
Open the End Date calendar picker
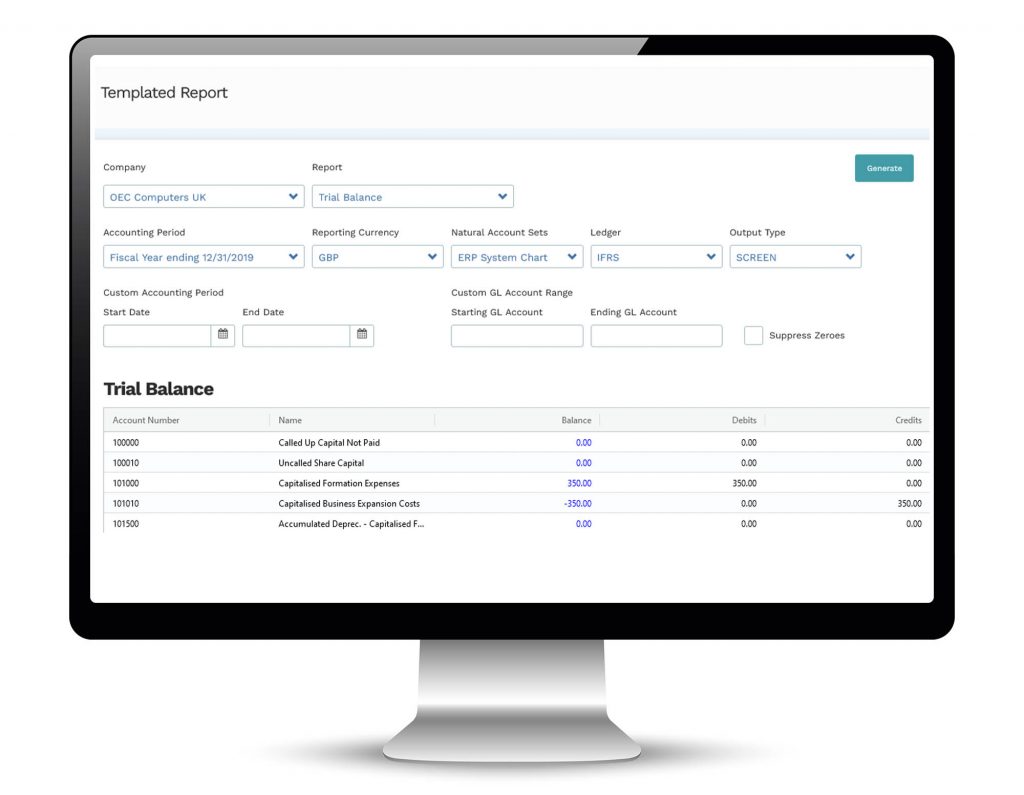coord(362,335)
